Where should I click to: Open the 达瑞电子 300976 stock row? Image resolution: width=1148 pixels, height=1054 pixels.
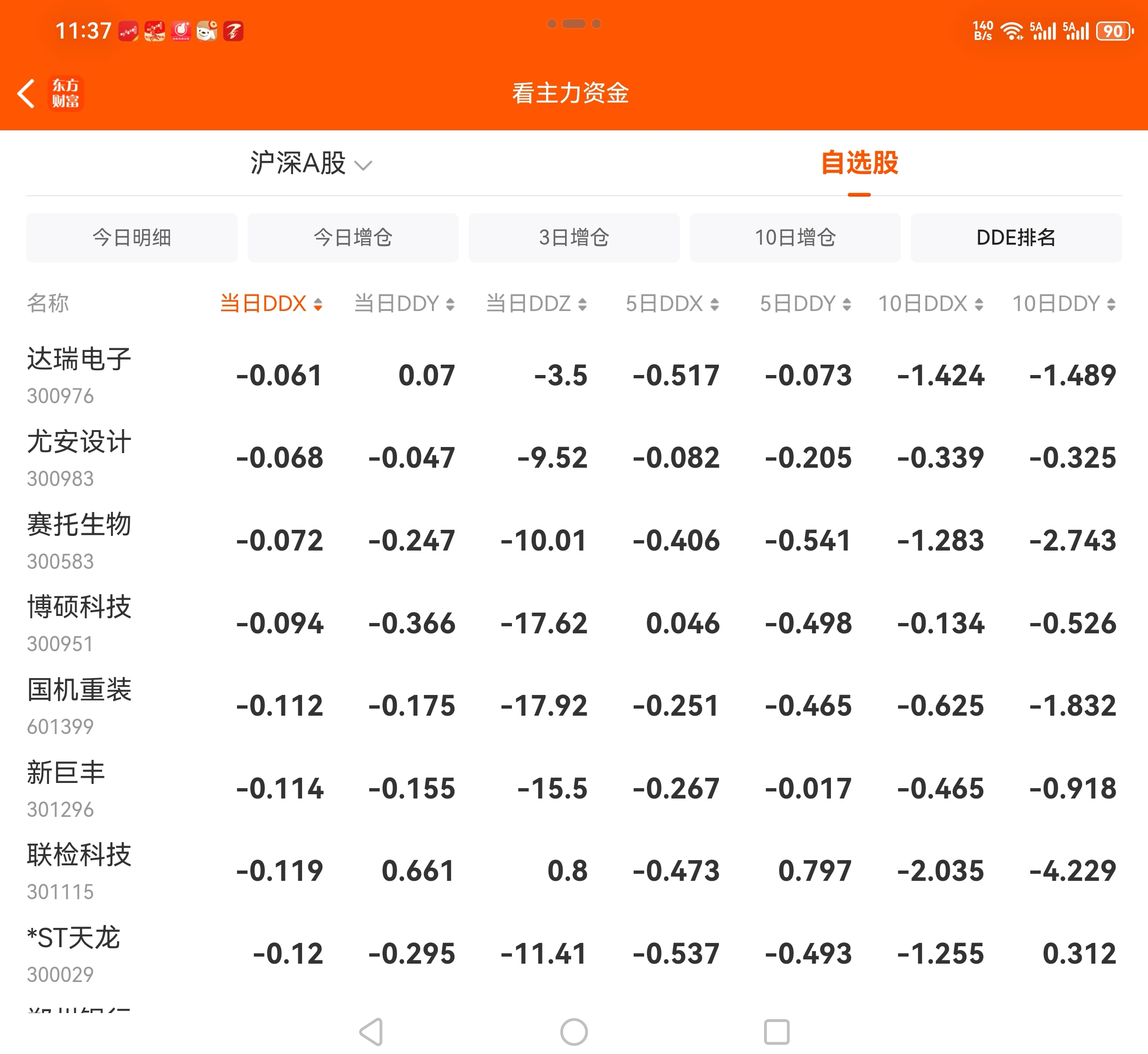[x=80, y=375]
